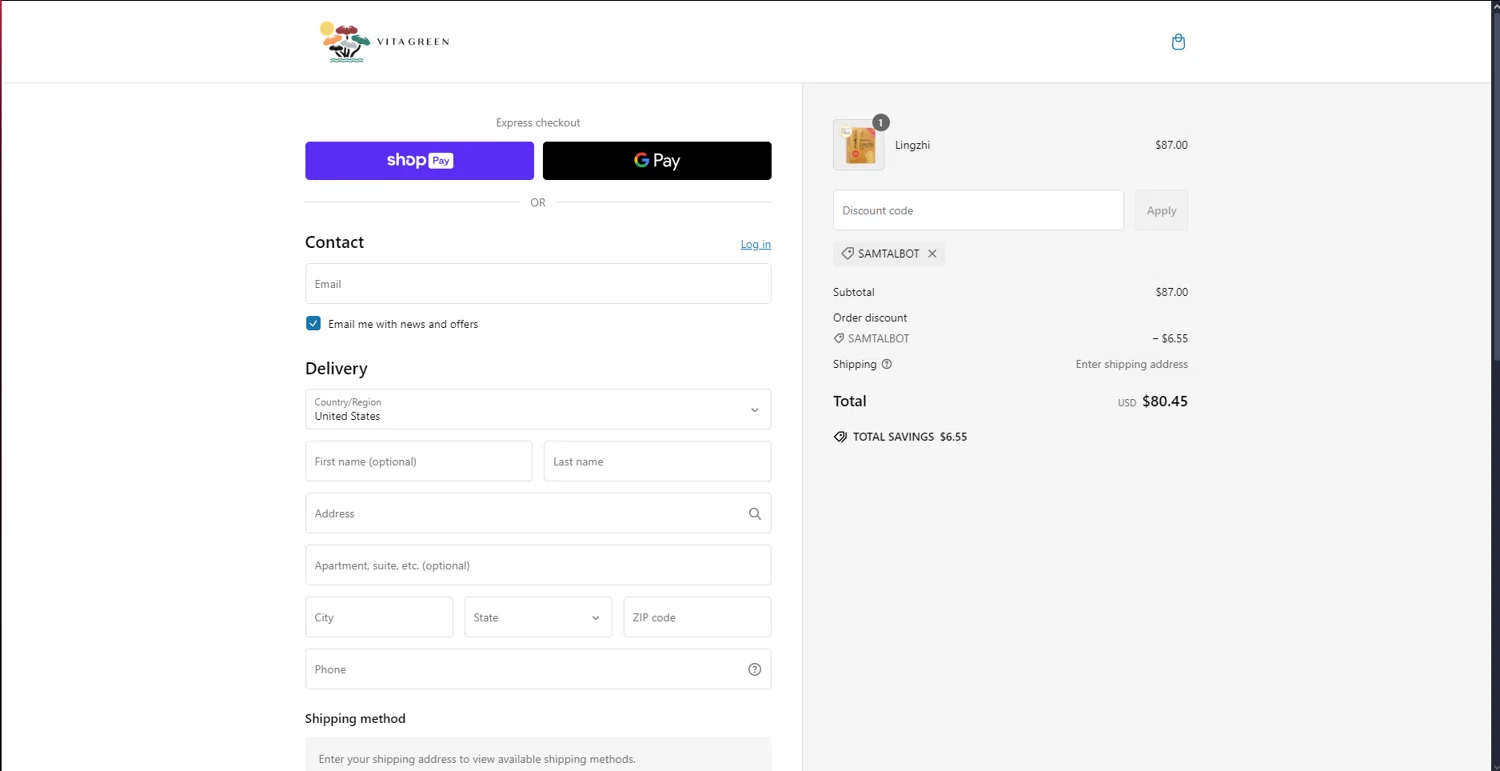The height and width of the screenshot is (771, 1500).
Task: Uncheck Email me with news and offers
Action: click(x=313, y=324)
